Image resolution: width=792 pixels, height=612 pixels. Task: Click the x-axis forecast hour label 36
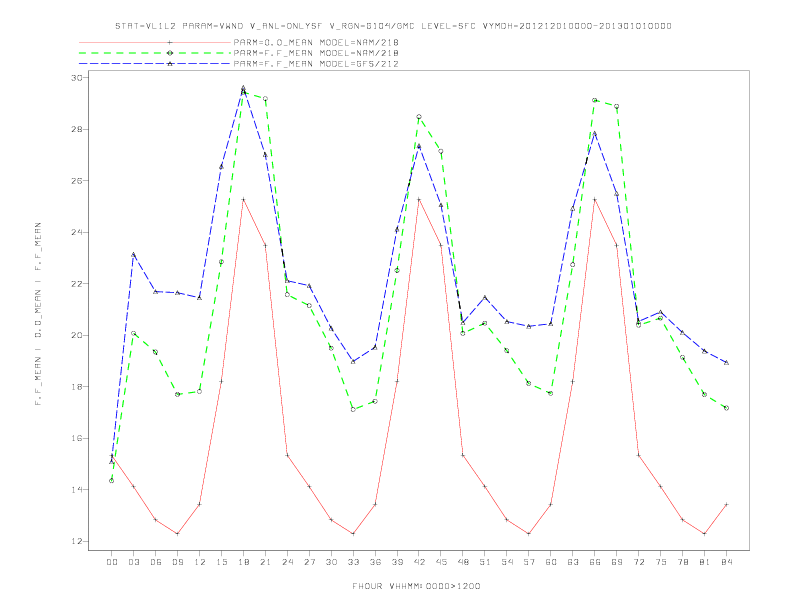click(375, 562)
